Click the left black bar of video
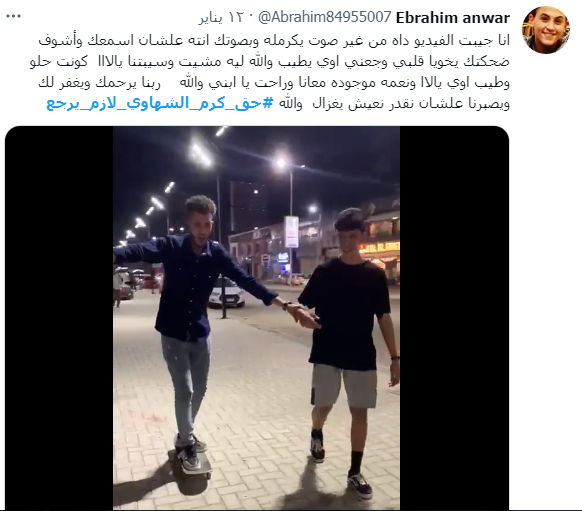The image size is (582, 511). [59, 318]
